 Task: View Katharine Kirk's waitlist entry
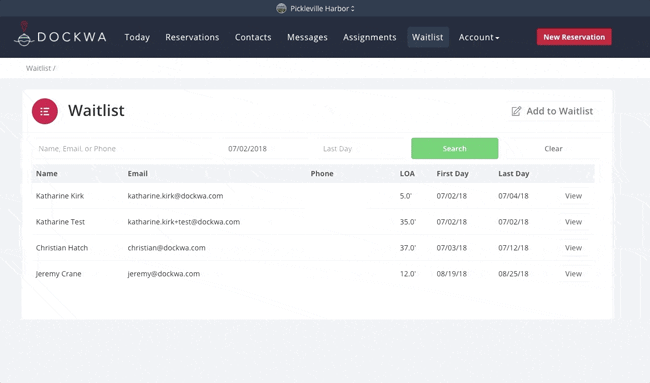tap(573, 196)
